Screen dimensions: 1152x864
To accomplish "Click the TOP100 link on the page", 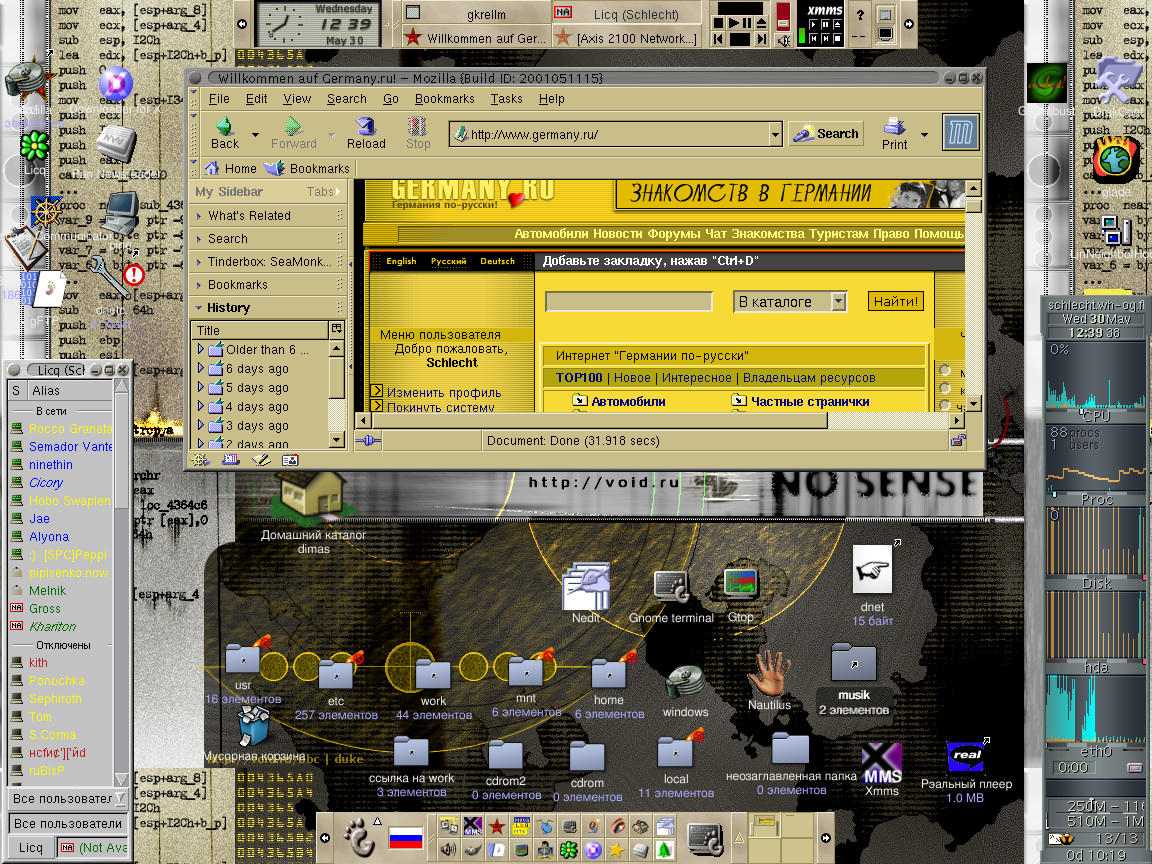I will 579,378.
